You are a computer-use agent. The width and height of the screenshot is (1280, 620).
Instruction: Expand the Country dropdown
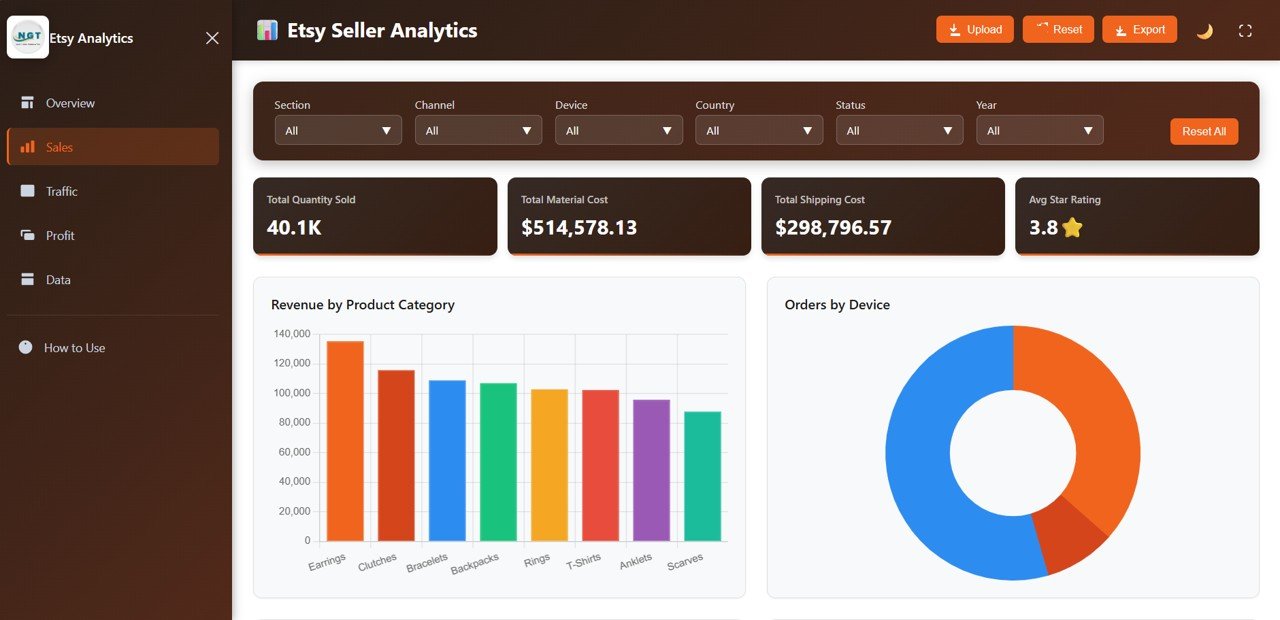pyautogui.click(x=758, y=130)
